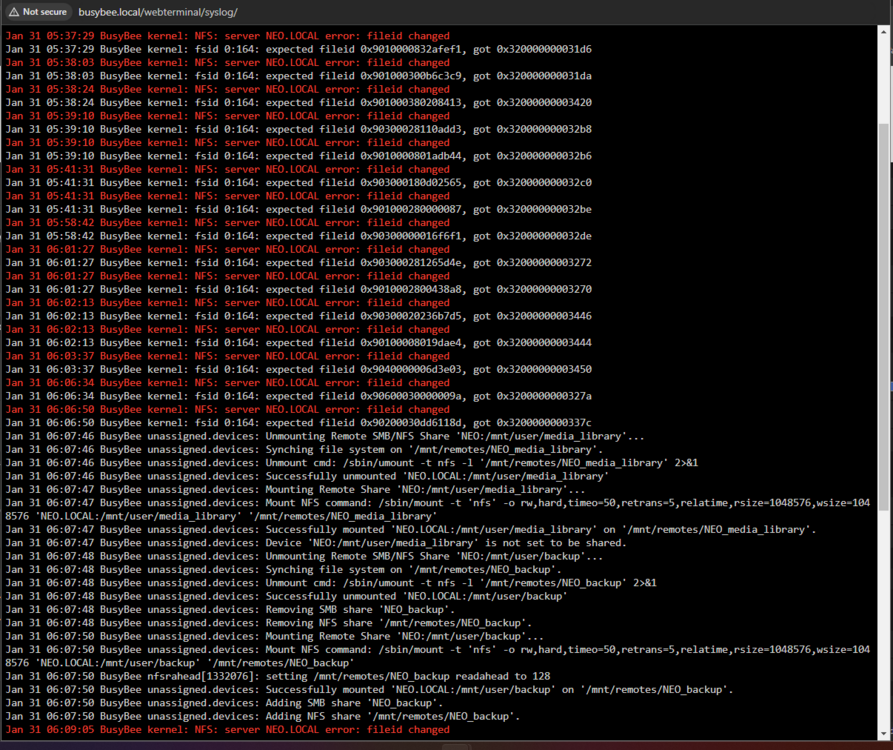Click the Adding NFS share NEO_backup line
Image resolution: width=893 pixels, height=750 pixels.
[263, 716]
